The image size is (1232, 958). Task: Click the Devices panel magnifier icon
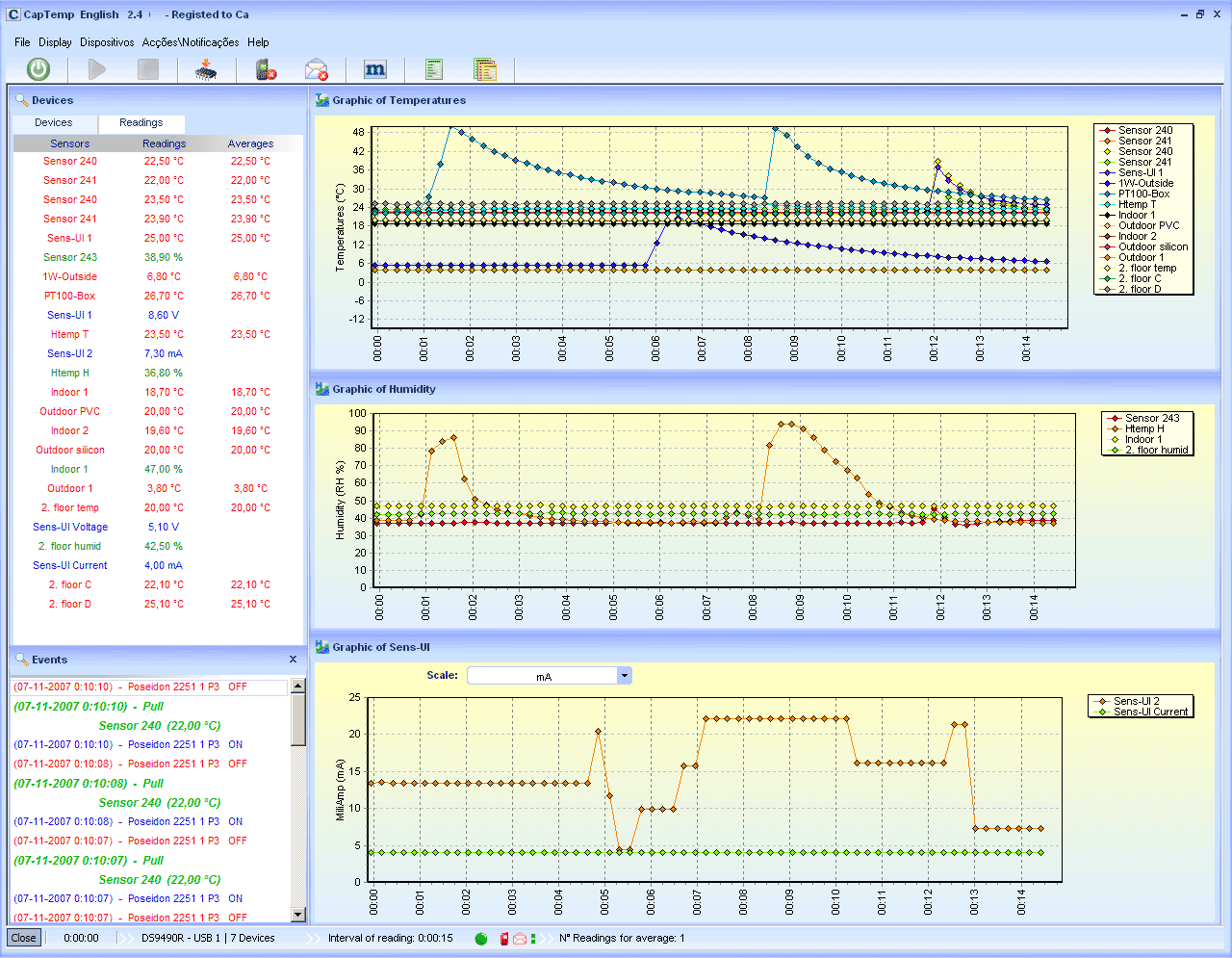click(x=21, y=100)
